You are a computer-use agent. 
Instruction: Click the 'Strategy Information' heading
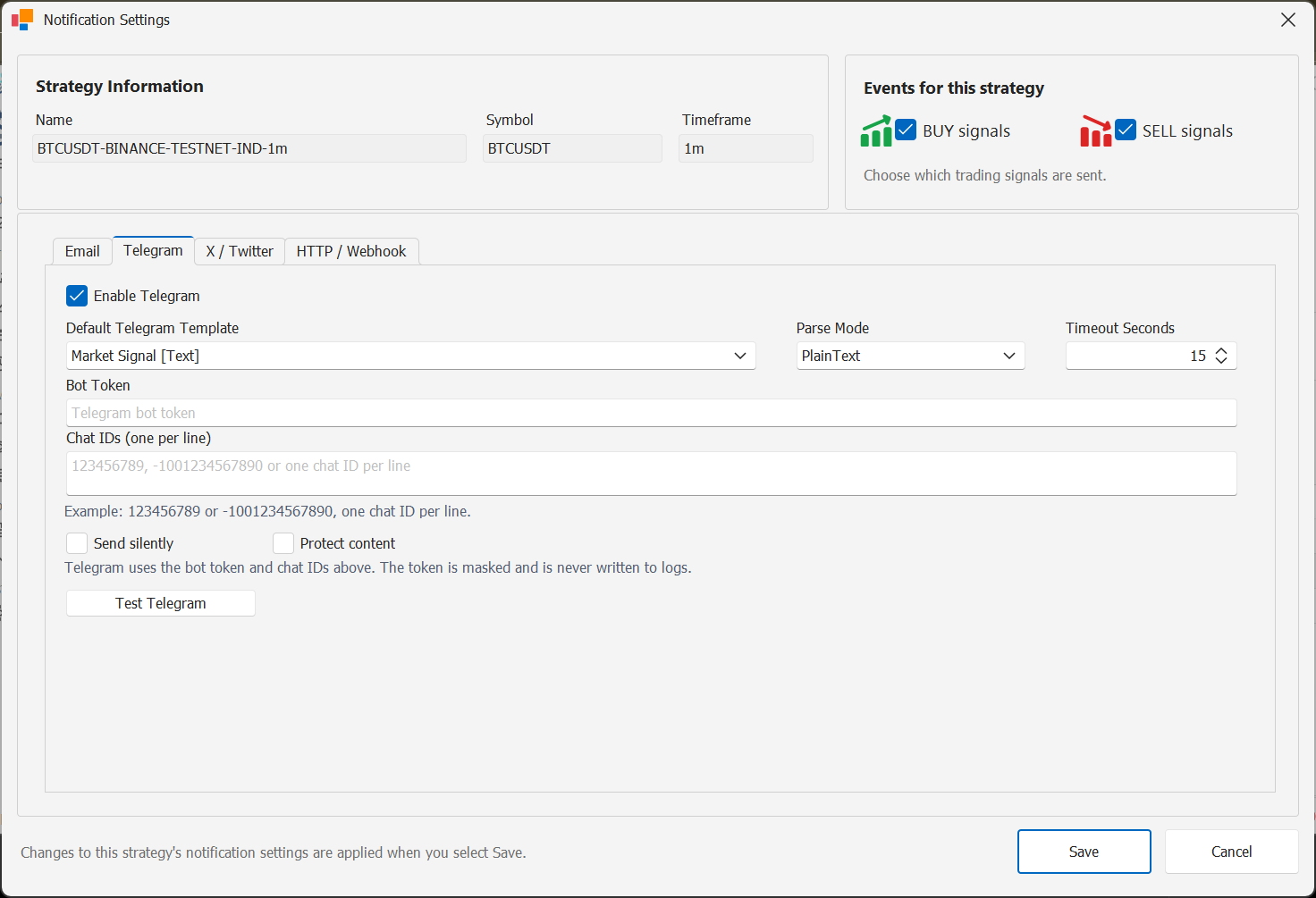(x=120, y=87)
